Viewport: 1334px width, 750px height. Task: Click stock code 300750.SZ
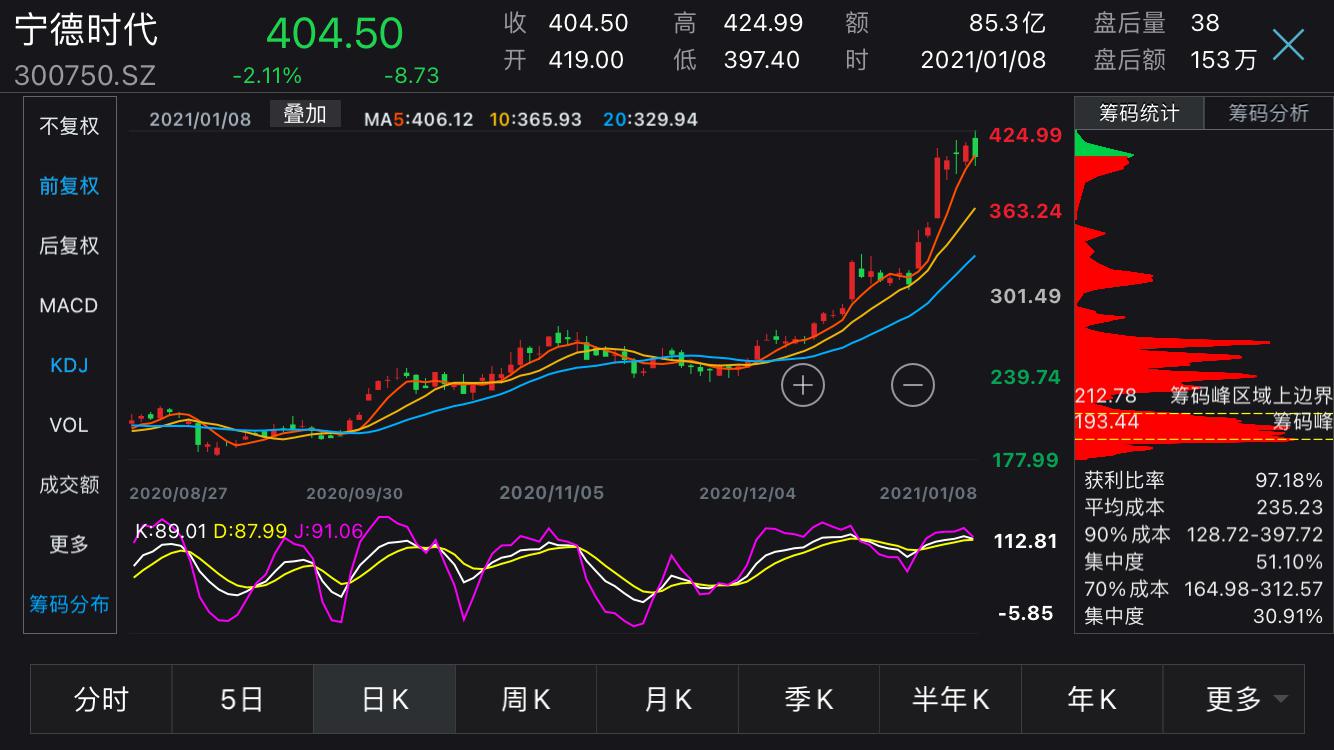tap(85, 75)
